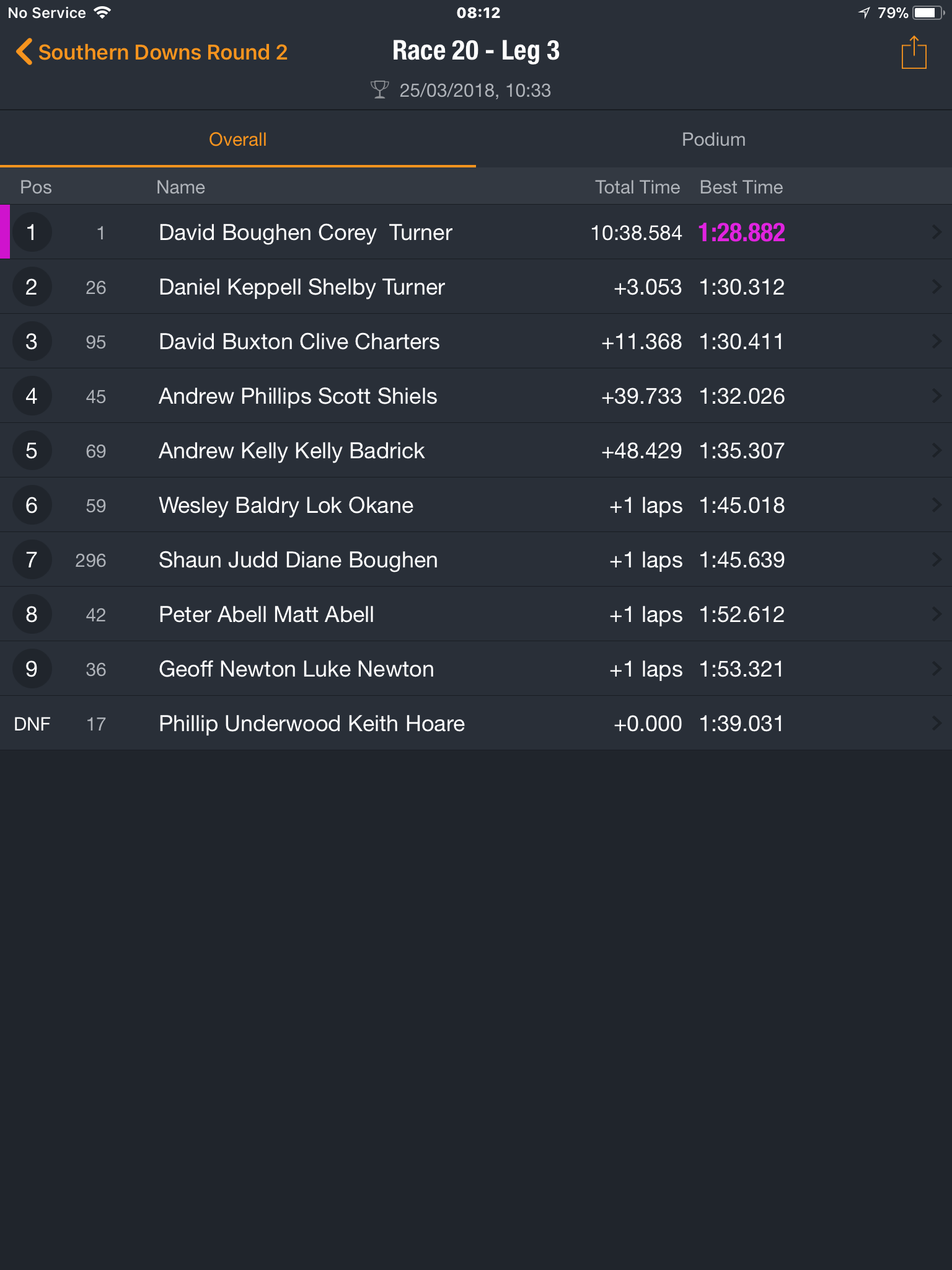Switch to the Podium tab
This screenshot has height=1270, width=952.
pos(714,140)
